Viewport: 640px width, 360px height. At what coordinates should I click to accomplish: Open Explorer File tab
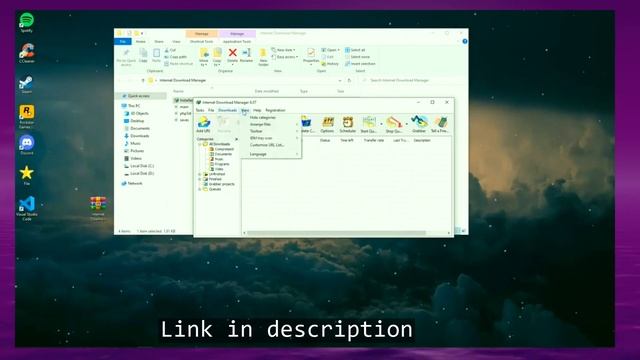[x=122, y=42]
